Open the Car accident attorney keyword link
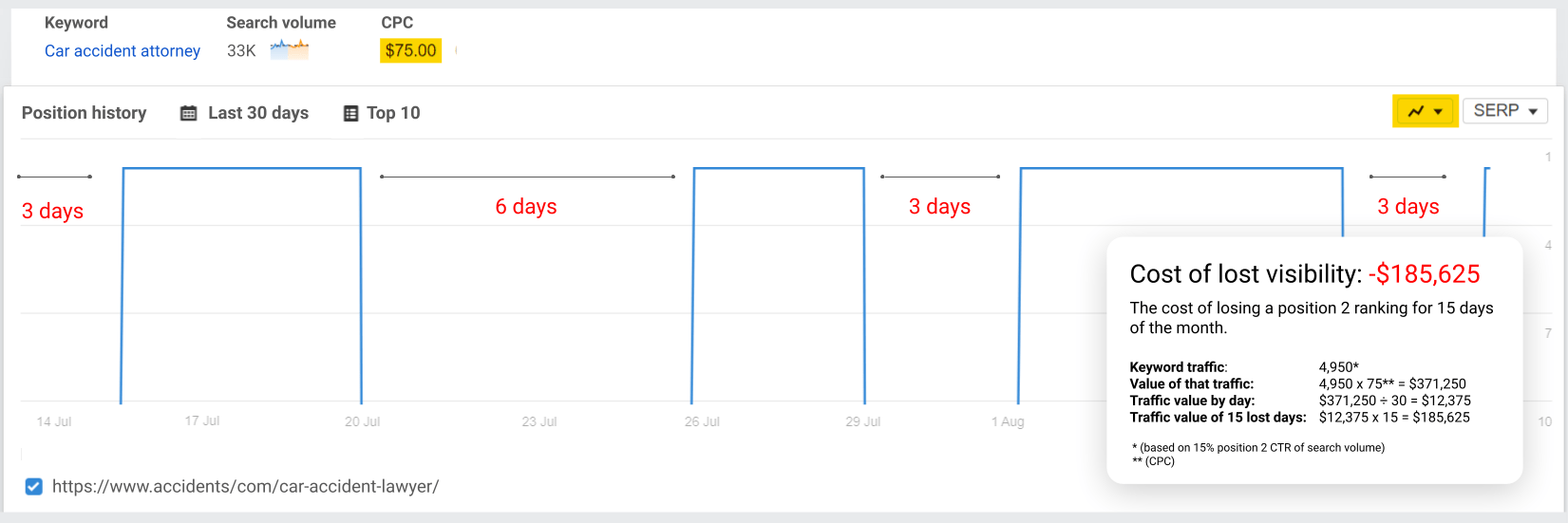This screenshot has width=1568, height=523. click(123, 51)
